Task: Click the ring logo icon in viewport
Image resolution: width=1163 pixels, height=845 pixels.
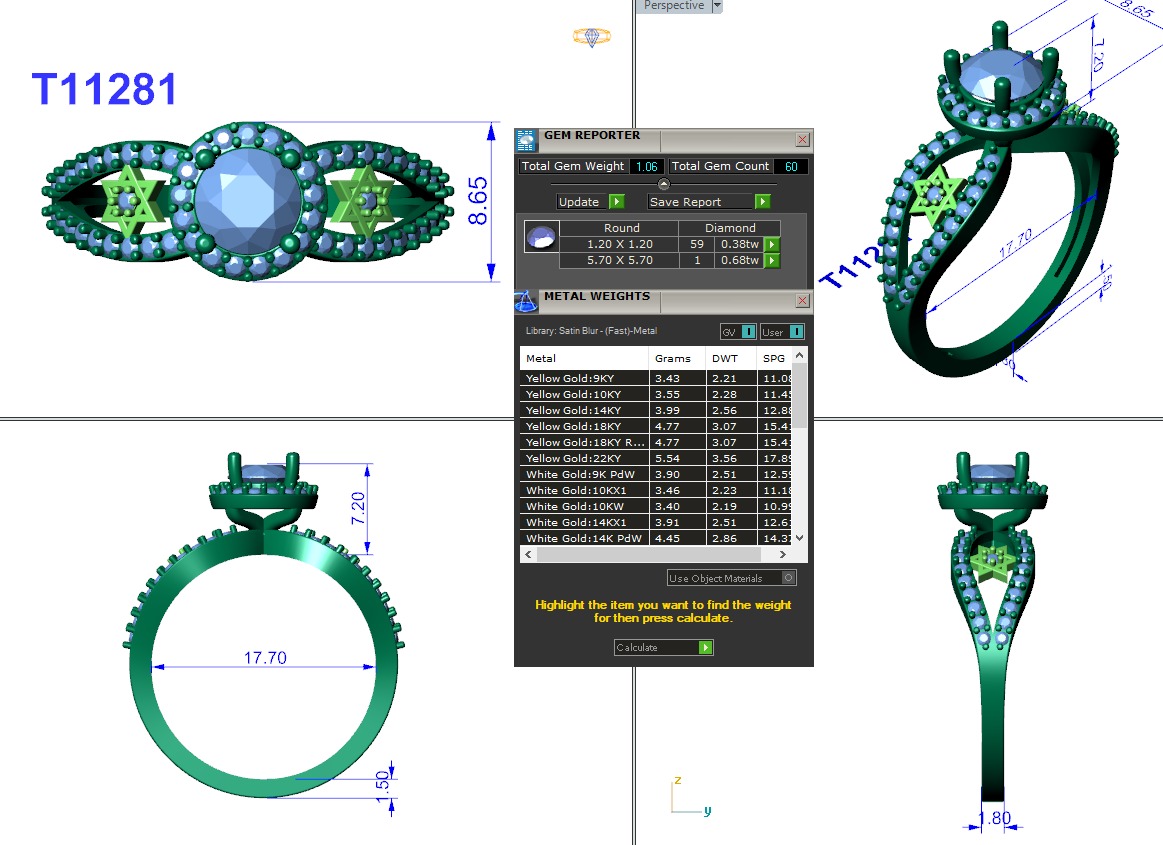Action: coord(591,37)
